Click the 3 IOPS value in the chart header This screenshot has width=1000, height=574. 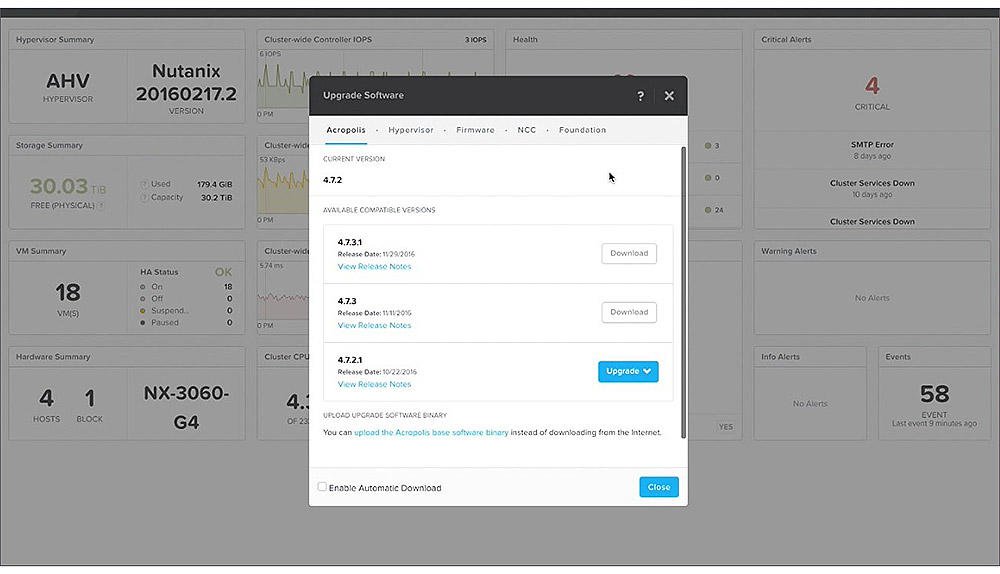(x=475, y=40)
